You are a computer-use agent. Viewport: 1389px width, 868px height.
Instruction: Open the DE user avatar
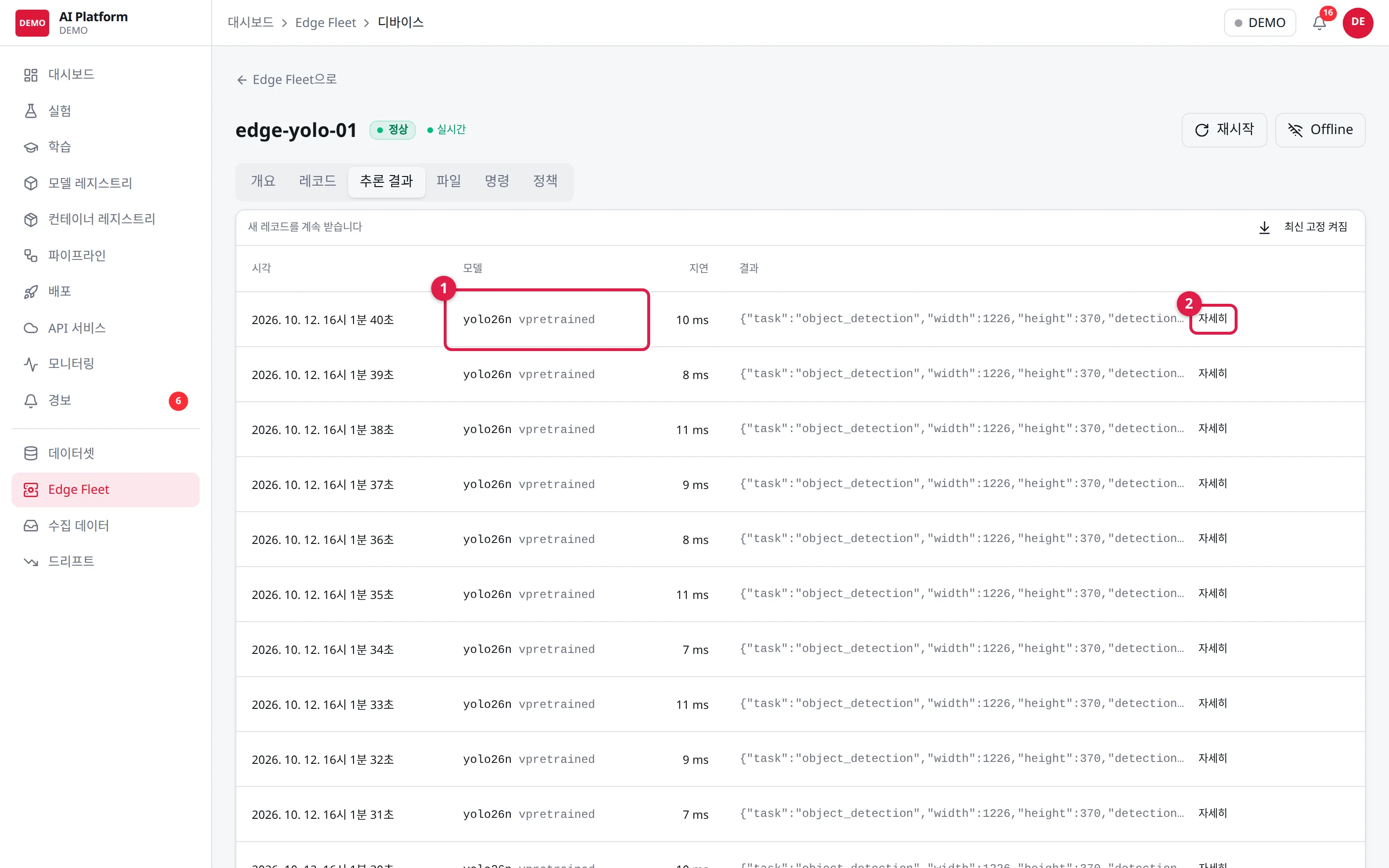click(x=1358, y=23)
